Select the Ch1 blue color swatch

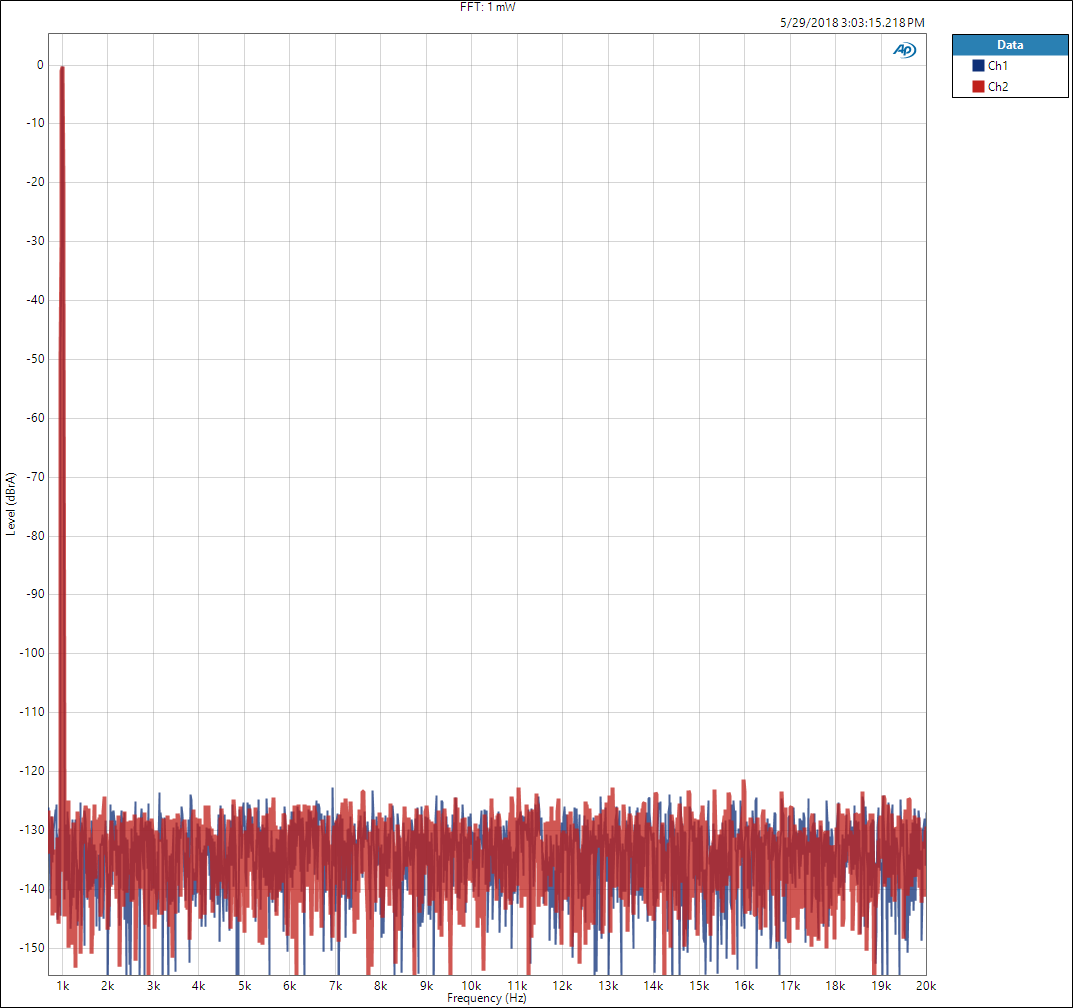click(x=978, y=66)
